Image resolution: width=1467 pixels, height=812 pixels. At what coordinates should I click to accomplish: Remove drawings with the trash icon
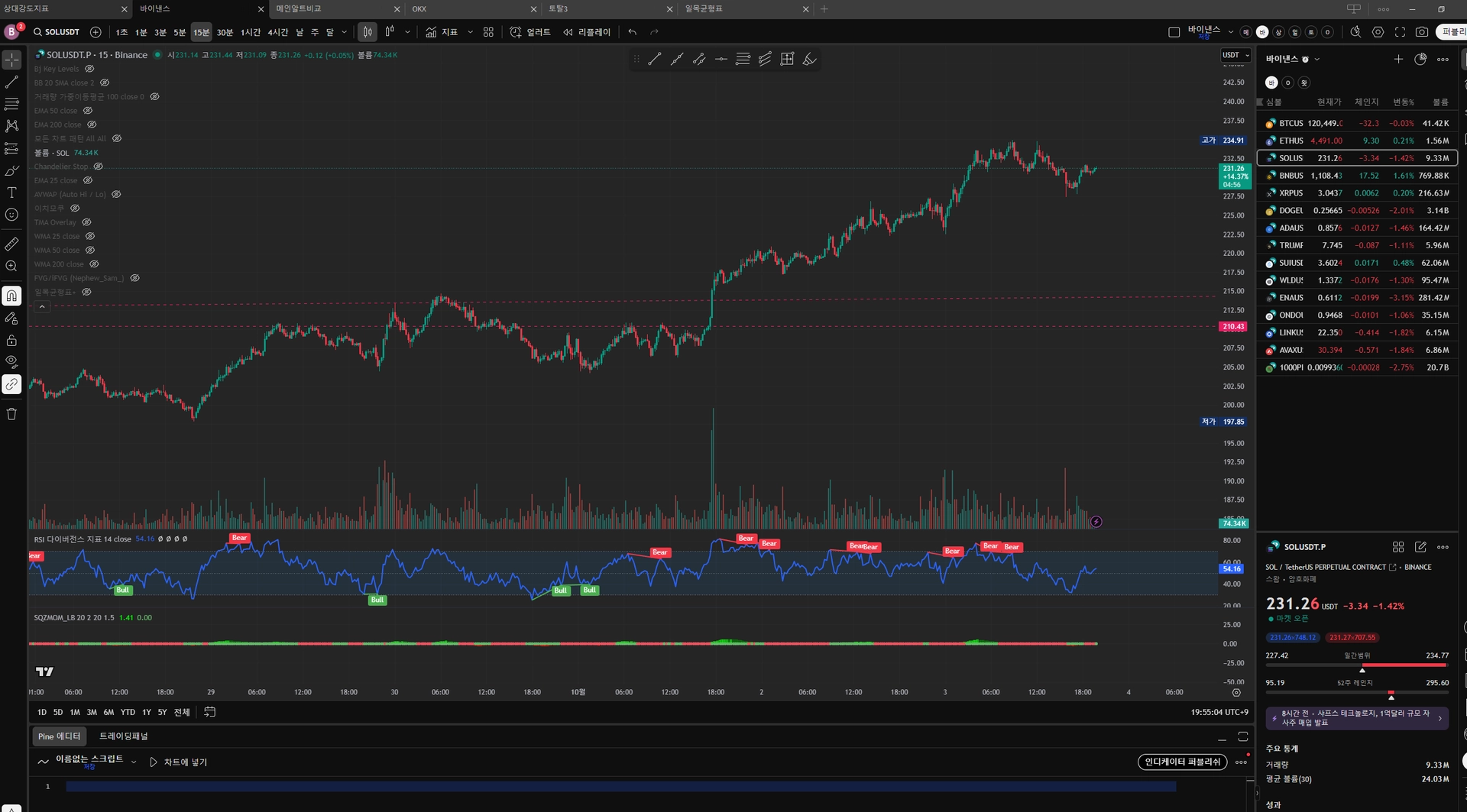click(12, 414)
